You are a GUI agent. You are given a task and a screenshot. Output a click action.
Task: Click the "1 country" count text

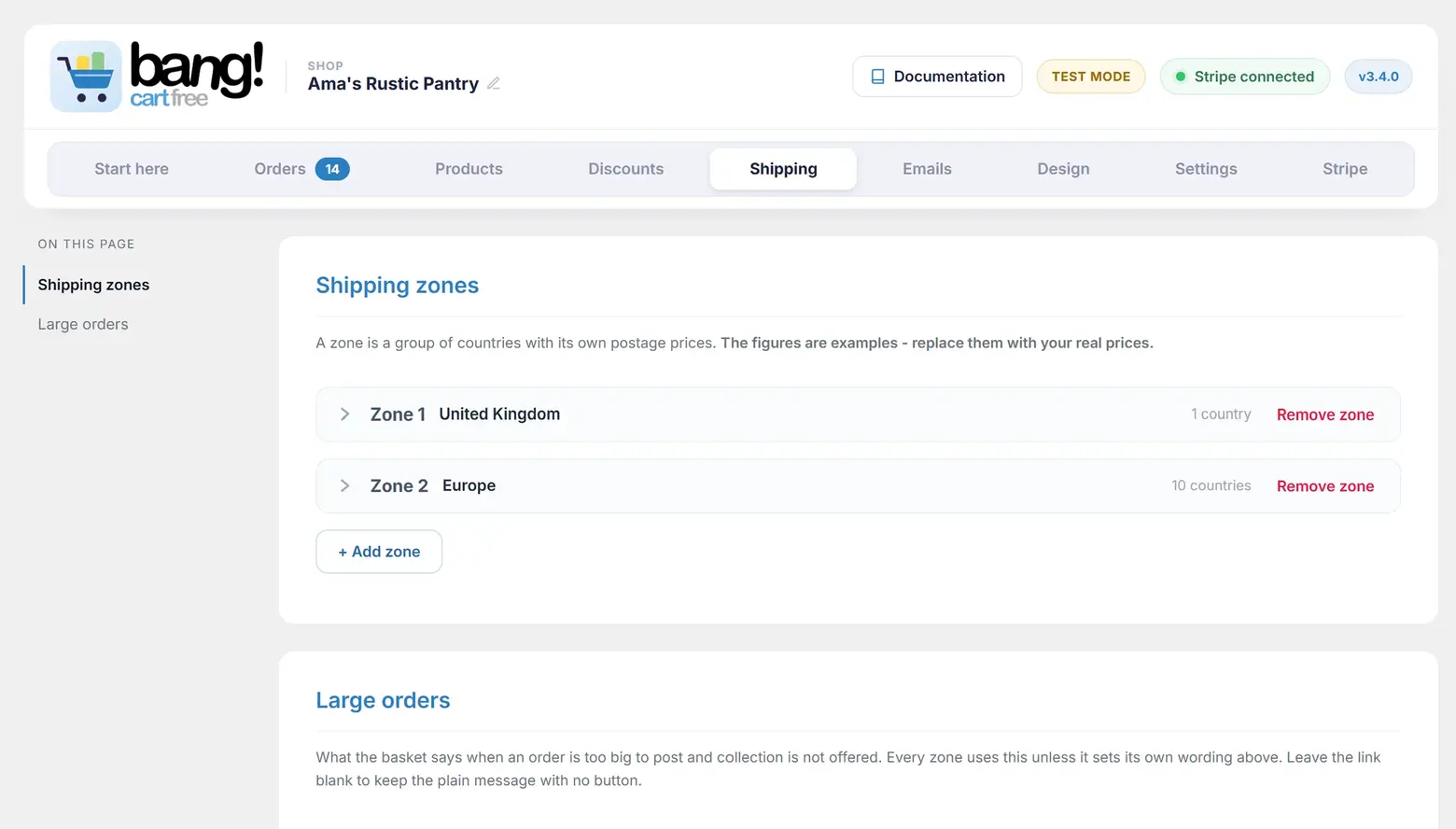pos(1221,414)
